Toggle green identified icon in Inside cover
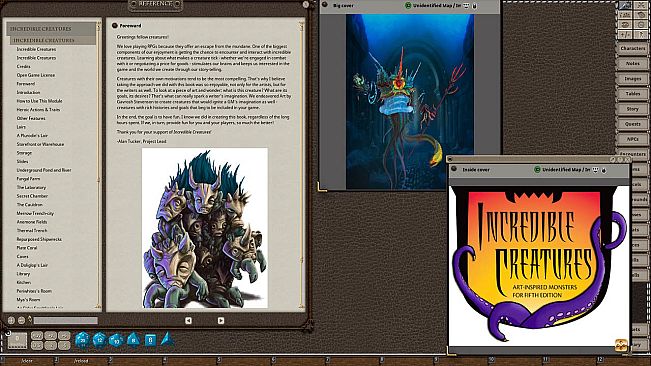This screenshot has width=651, height=366. pos(537,169)
